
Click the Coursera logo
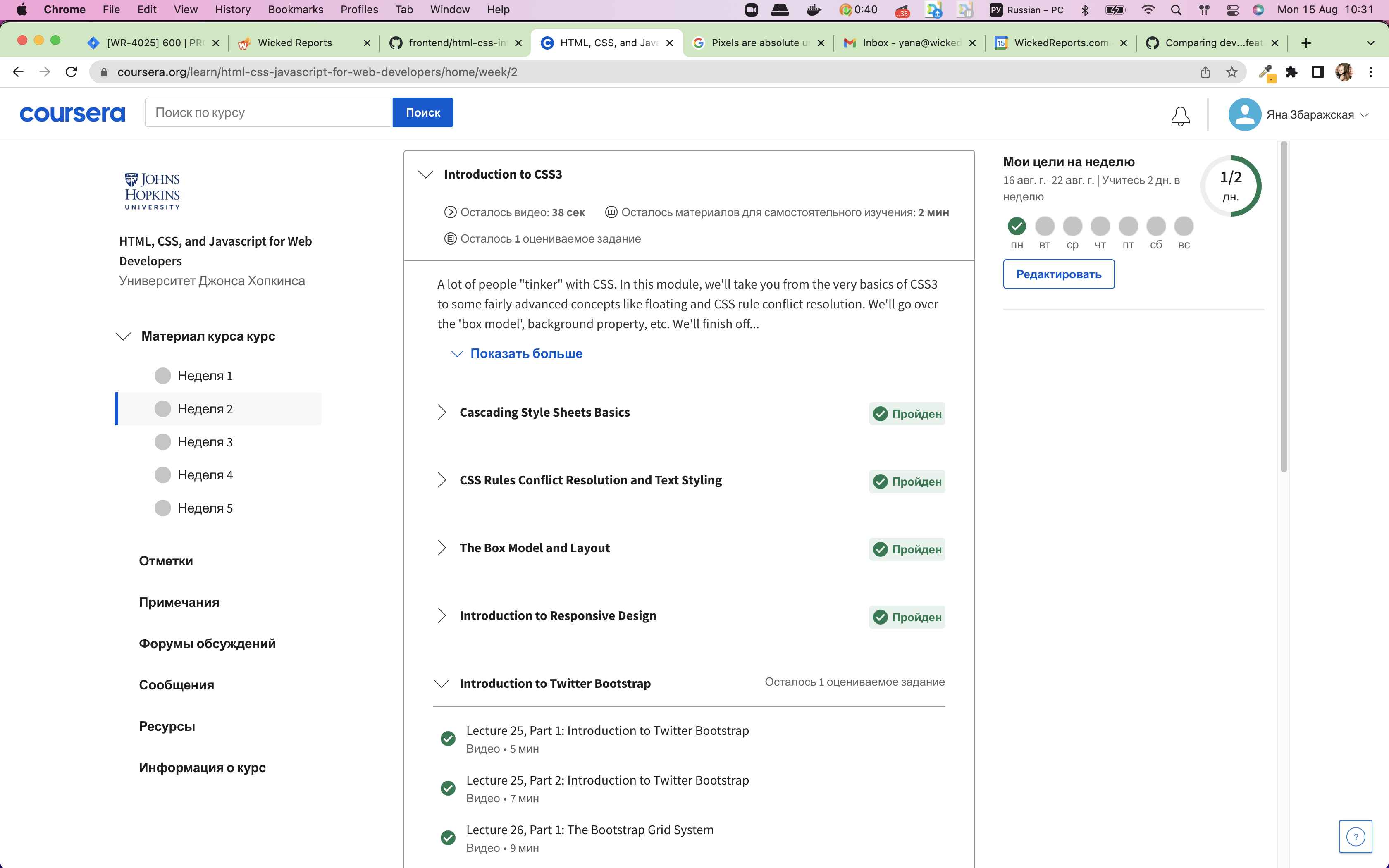coord(72,114)
